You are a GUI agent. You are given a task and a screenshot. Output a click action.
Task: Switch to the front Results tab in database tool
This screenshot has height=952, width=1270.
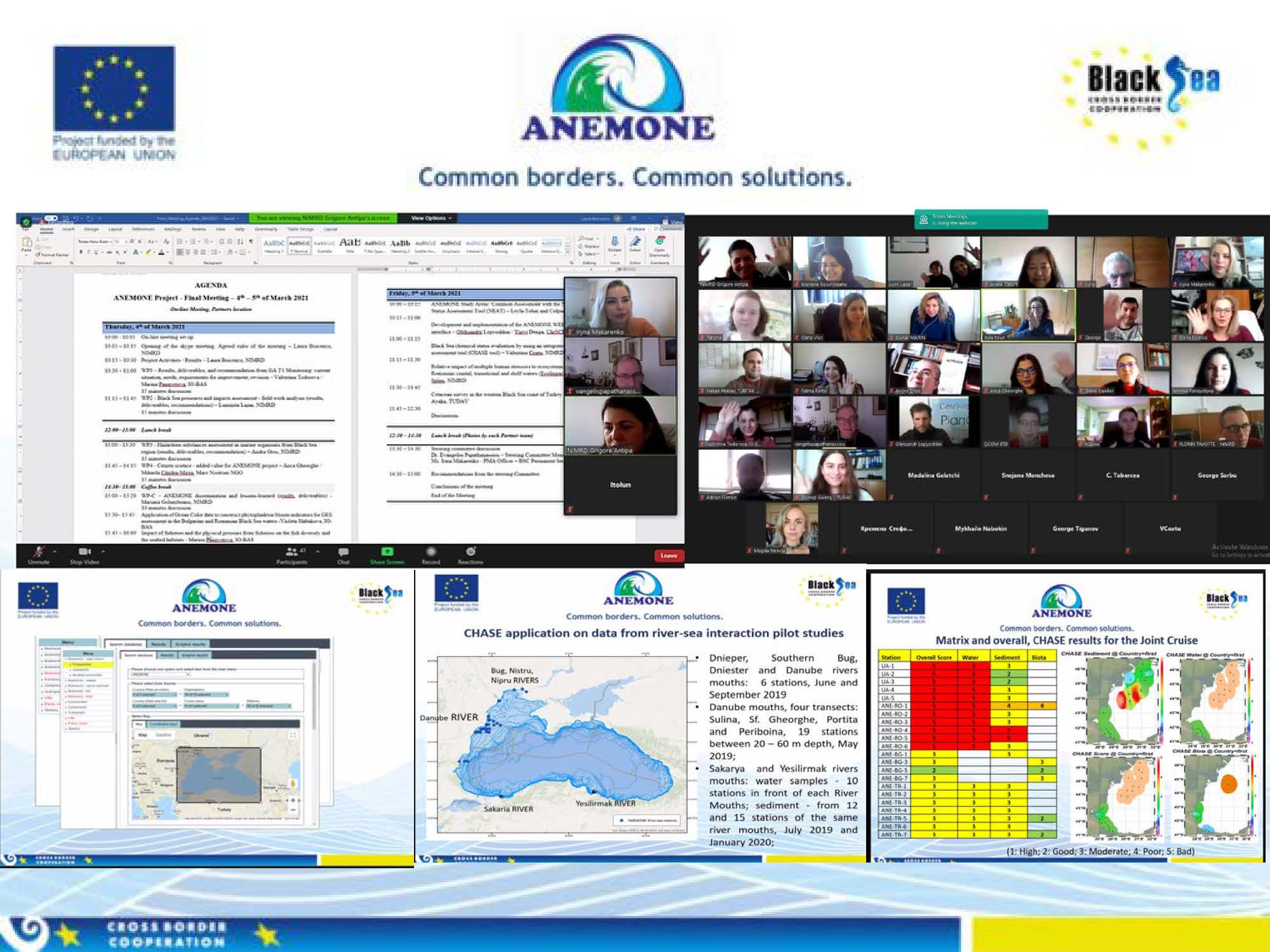tap(167, 655)
